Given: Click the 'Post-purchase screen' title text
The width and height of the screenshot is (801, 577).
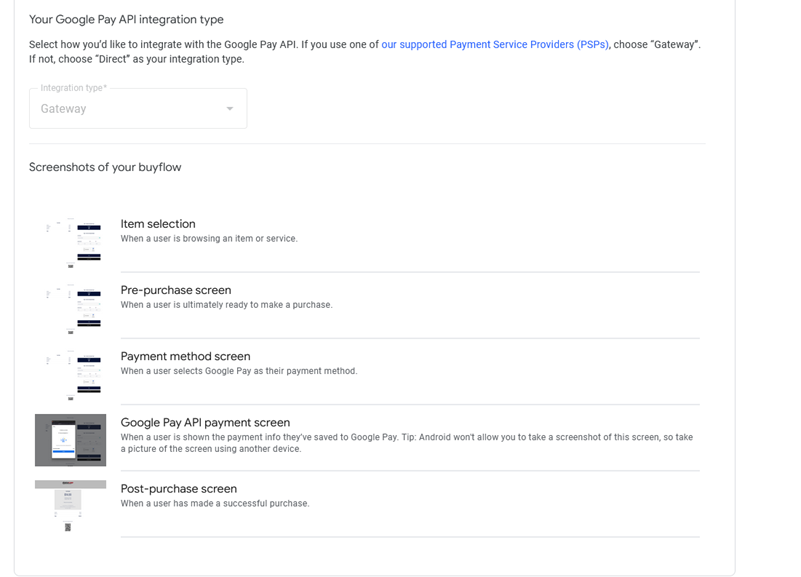Looking at the screenshot, I should click(x=179, y=489).
